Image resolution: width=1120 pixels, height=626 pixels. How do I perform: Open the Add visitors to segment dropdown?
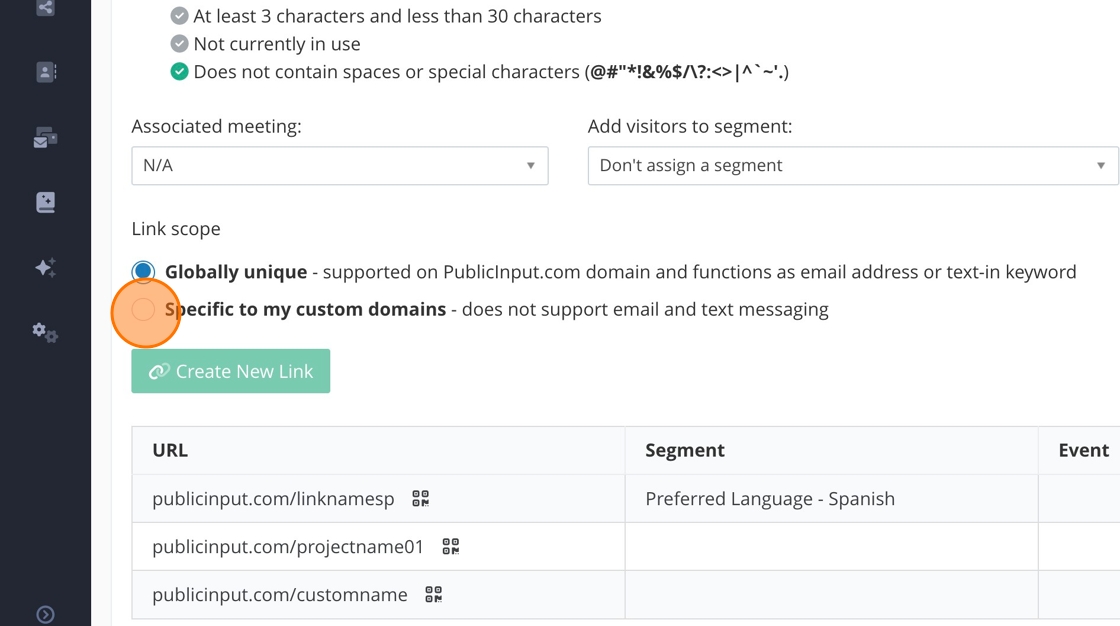coord(852,166)
